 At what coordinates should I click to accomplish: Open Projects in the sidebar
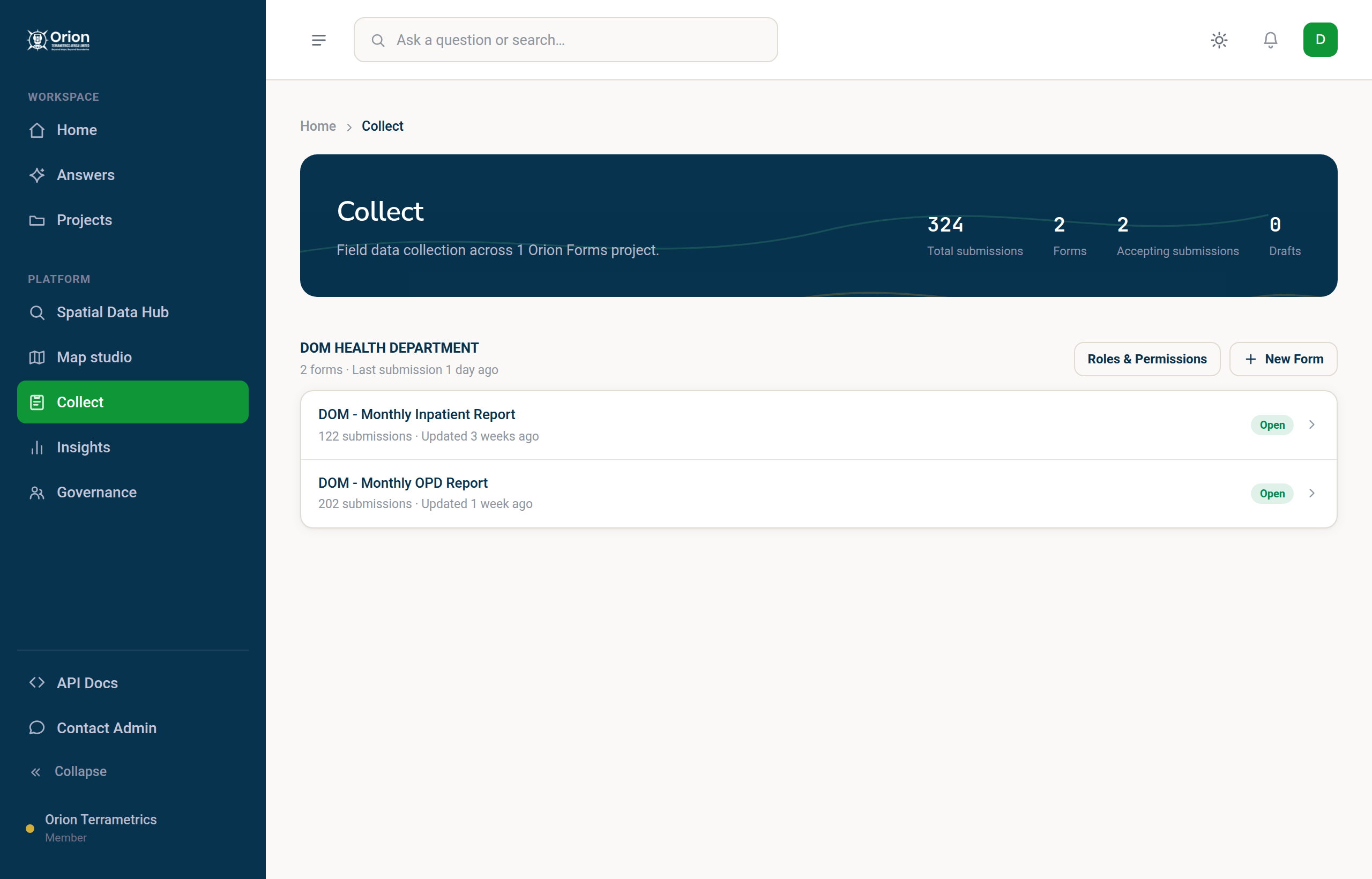click(x=133, y=220)
